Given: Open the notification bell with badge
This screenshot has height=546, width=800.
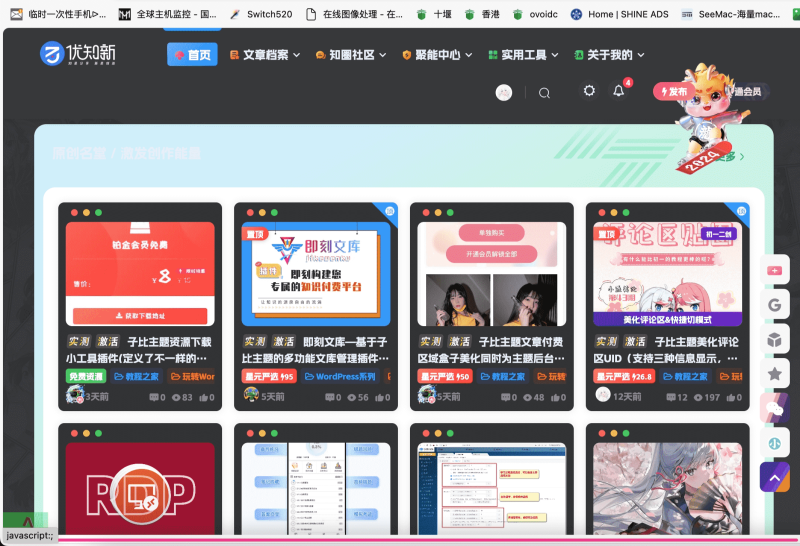Looking at the screenshot, I should click(619, 91).
